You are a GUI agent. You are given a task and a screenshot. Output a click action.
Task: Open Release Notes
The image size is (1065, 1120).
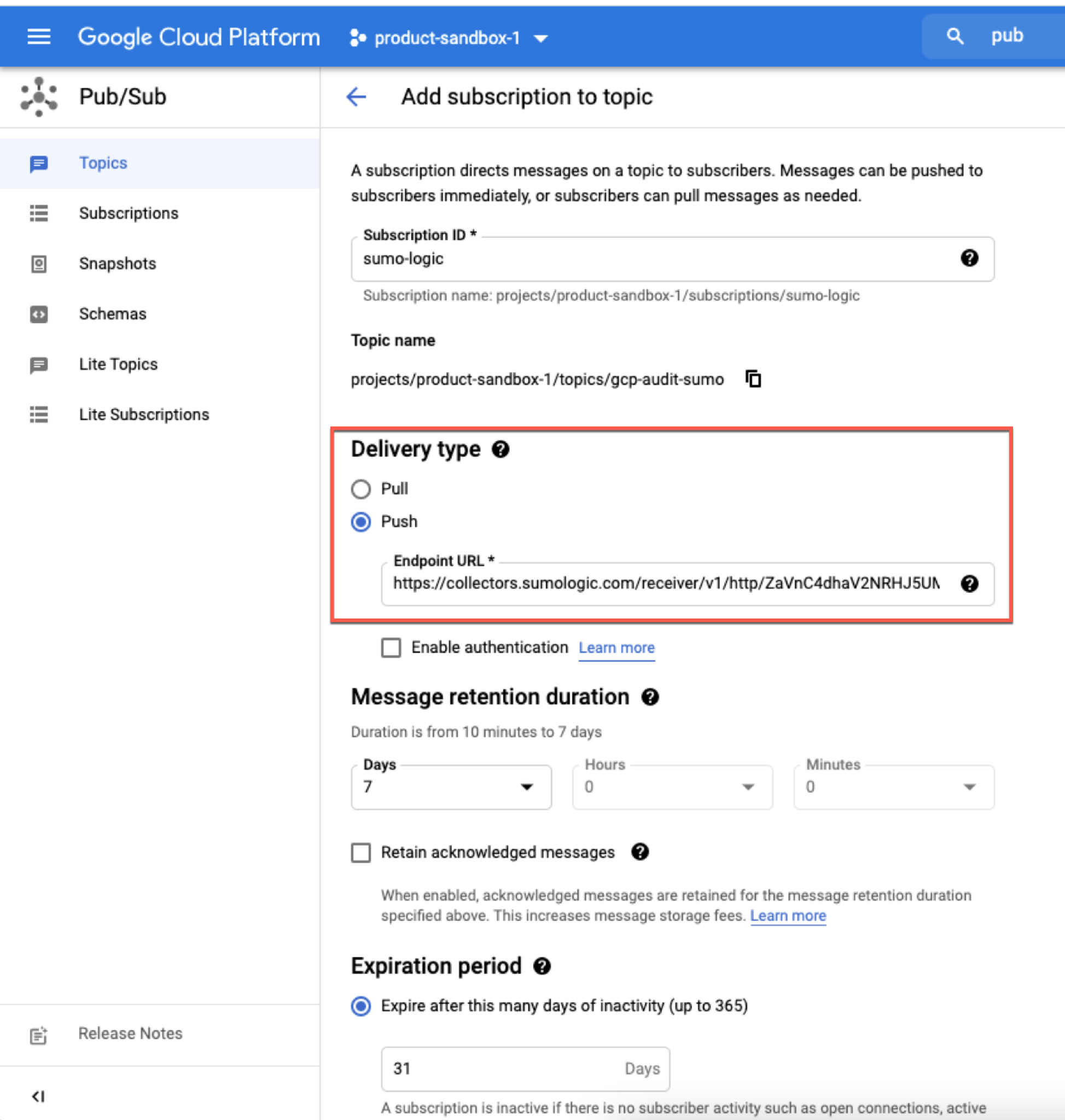[x=130, y=1033]
